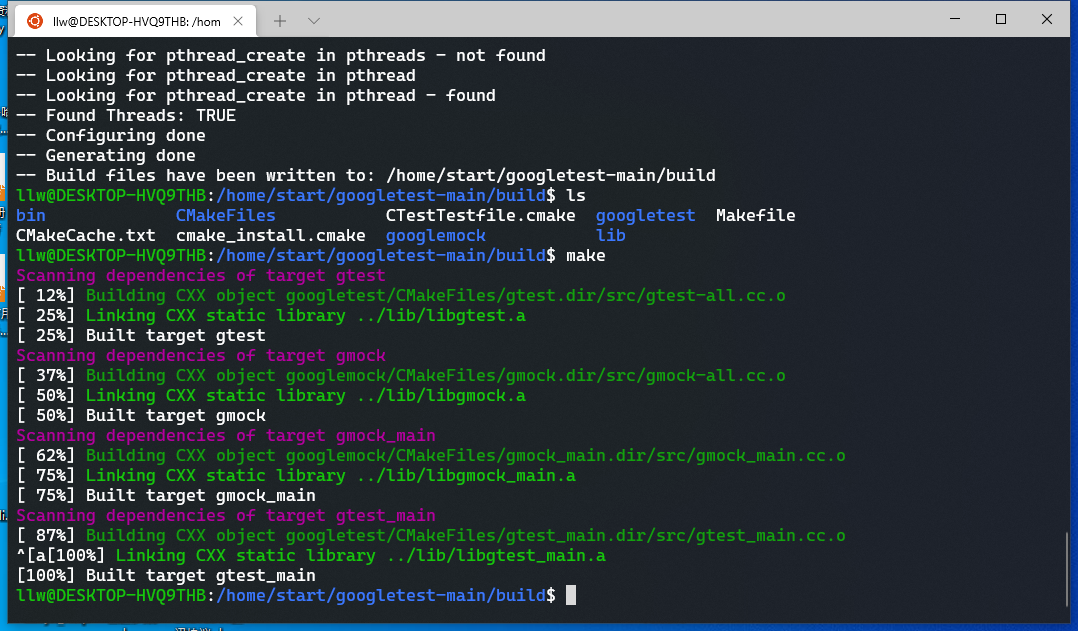Select the llw@DESKTOP-HVQ9THB terminal tab

tap(135, 21)
